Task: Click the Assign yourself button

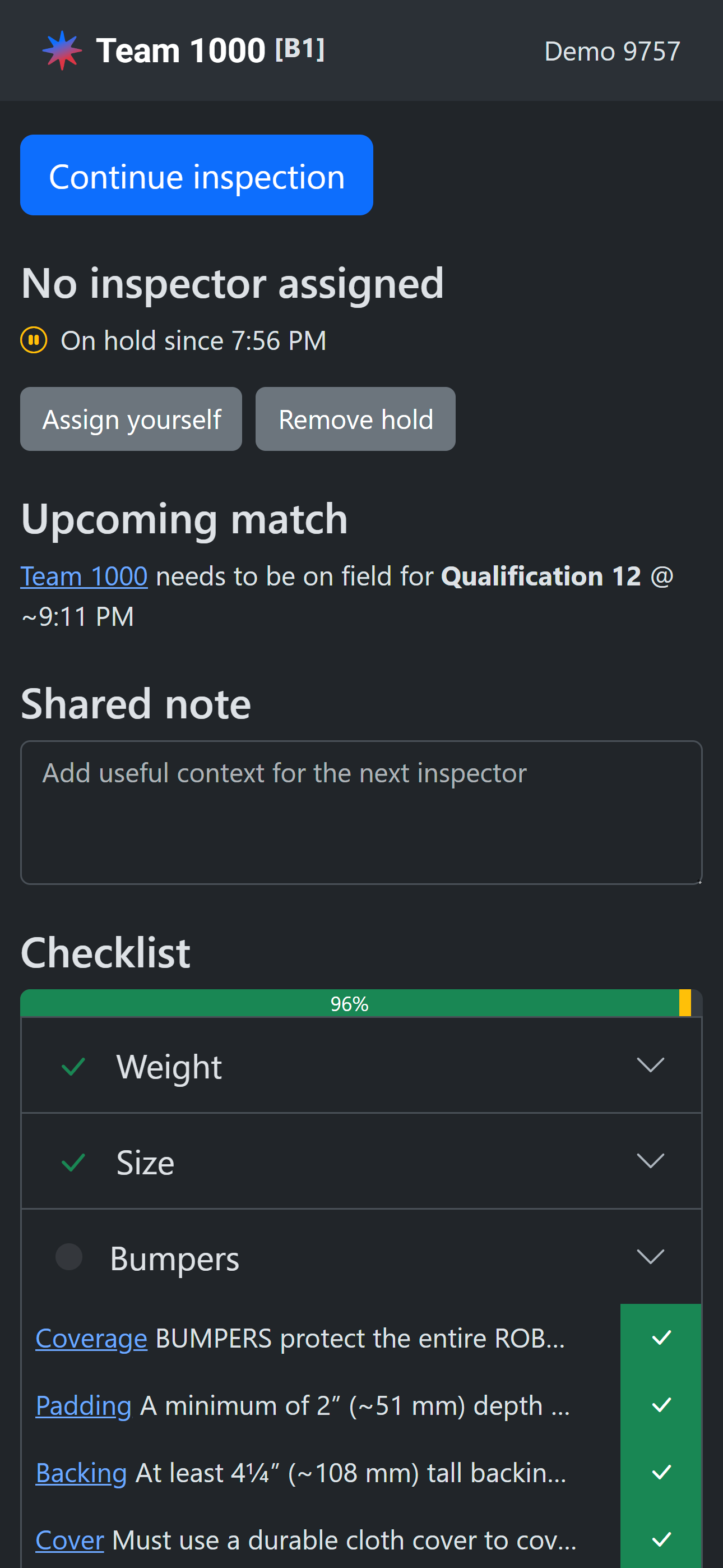Action: [131, 419]
